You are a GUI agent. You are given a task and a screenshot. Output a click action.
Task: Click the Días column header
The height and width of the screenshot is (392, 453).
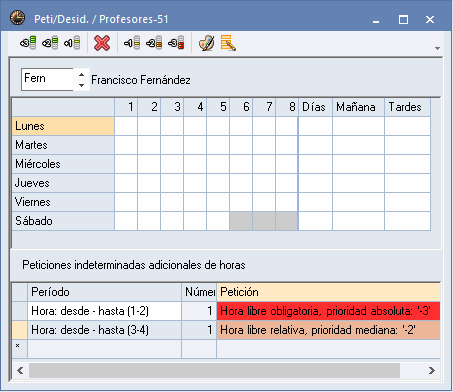point(315,107)
